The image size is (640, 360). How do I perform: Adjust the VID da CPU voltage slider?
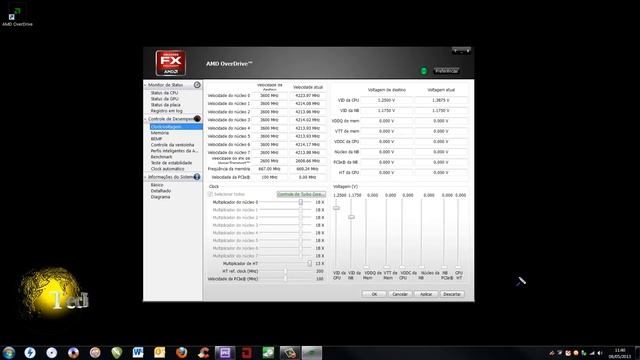336,208
